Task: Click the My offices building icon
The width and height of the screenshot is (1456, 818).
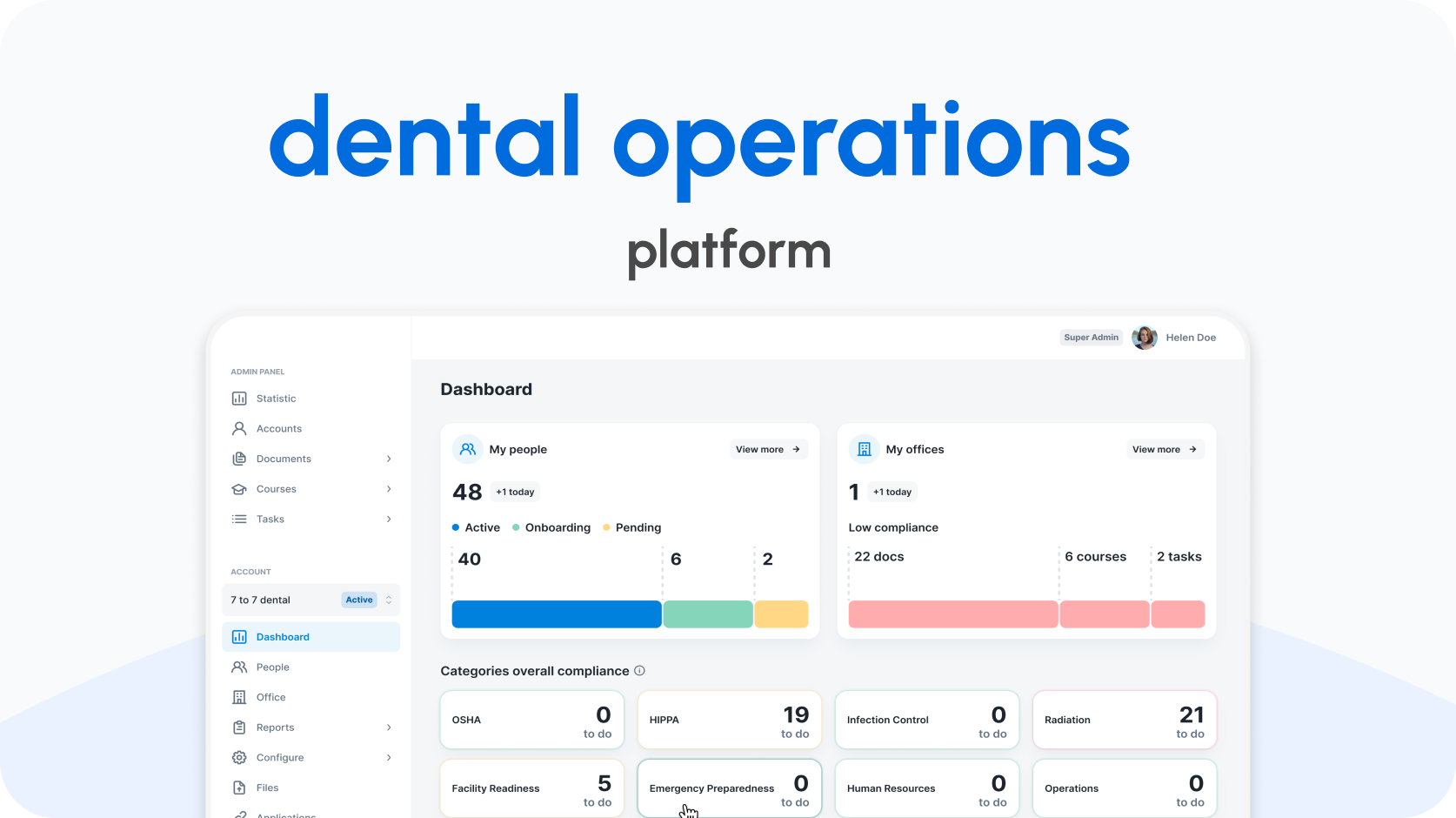Action: coord(864,449)
